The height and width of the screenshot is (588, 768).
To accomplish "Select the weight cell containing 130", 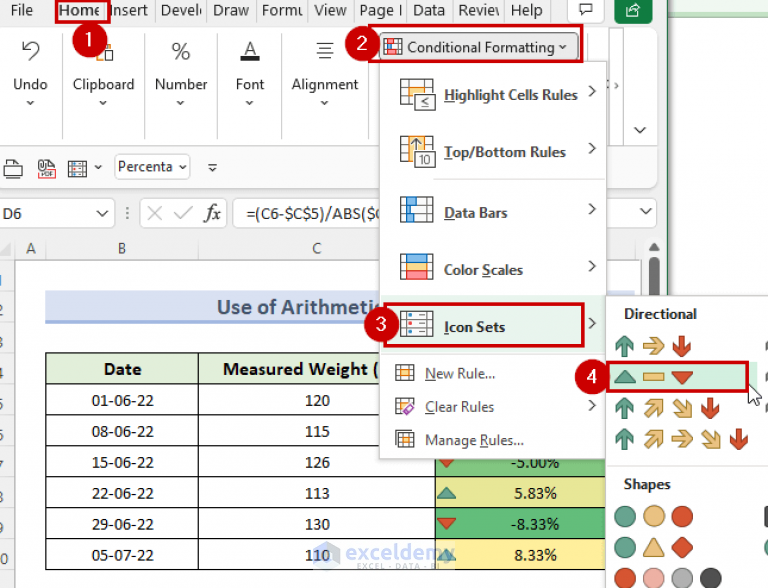I will pyautogui.click(x=317, y=524).
